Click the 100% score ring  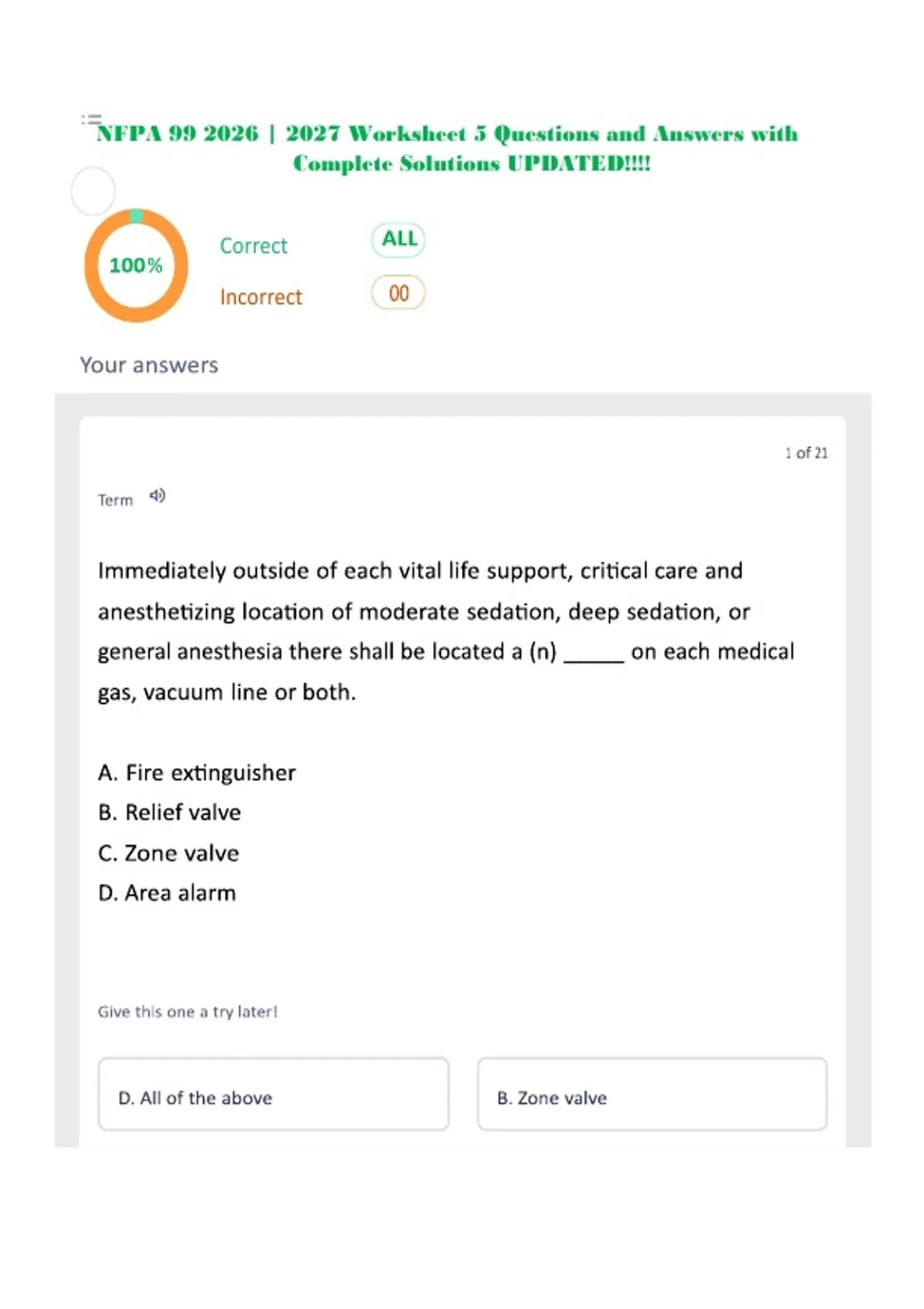click(x=136, y=266)
